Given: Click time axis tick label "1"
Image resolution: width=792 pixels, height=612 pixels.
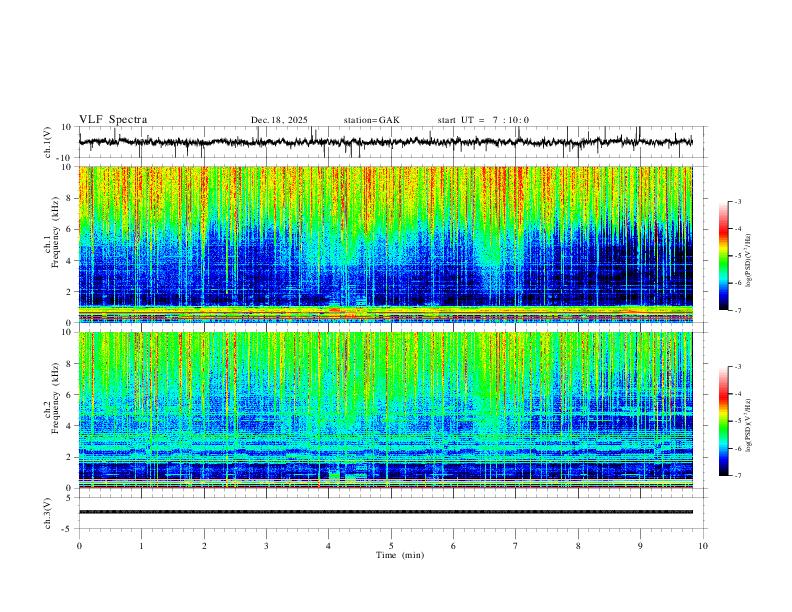Looking at the screenshot, I should point(141,546).
